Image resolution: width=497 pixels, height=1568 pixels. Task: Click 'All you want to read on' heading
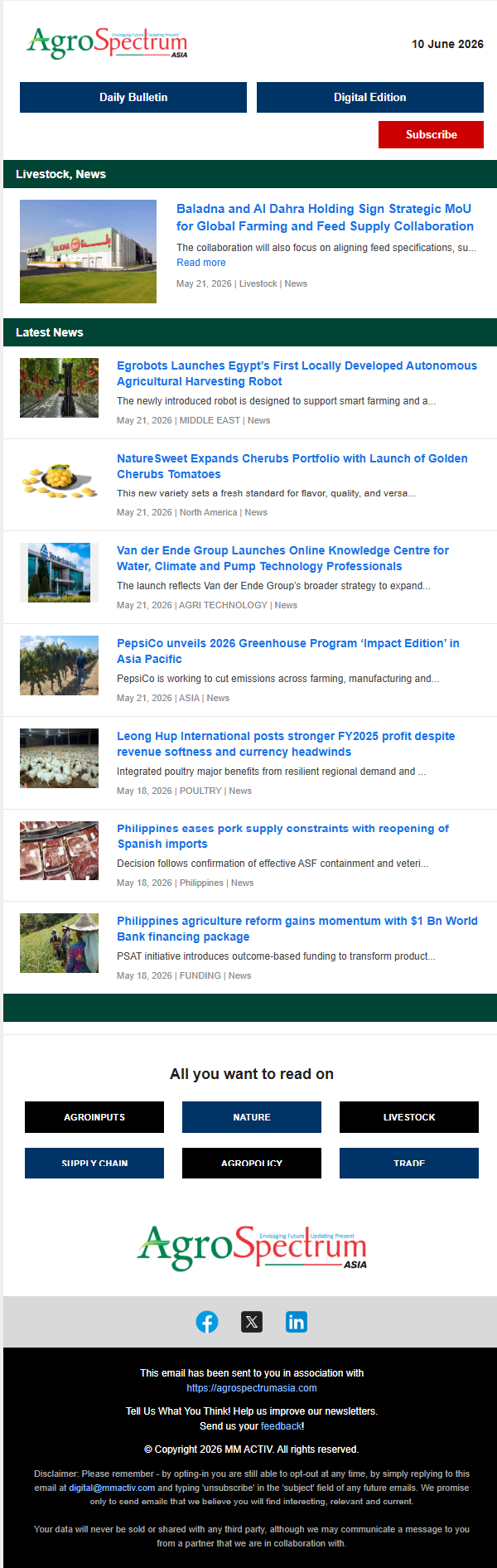(x=252, y=1074)
